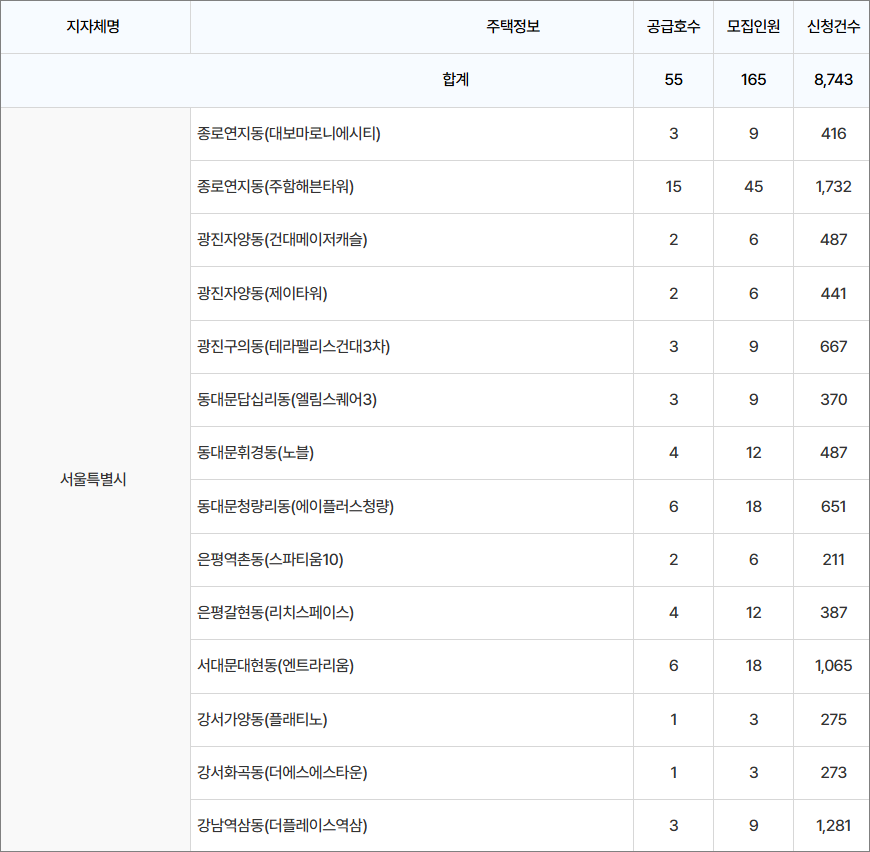
Task: Click the 합계 total row label
Action: click(x=455, y=80)
